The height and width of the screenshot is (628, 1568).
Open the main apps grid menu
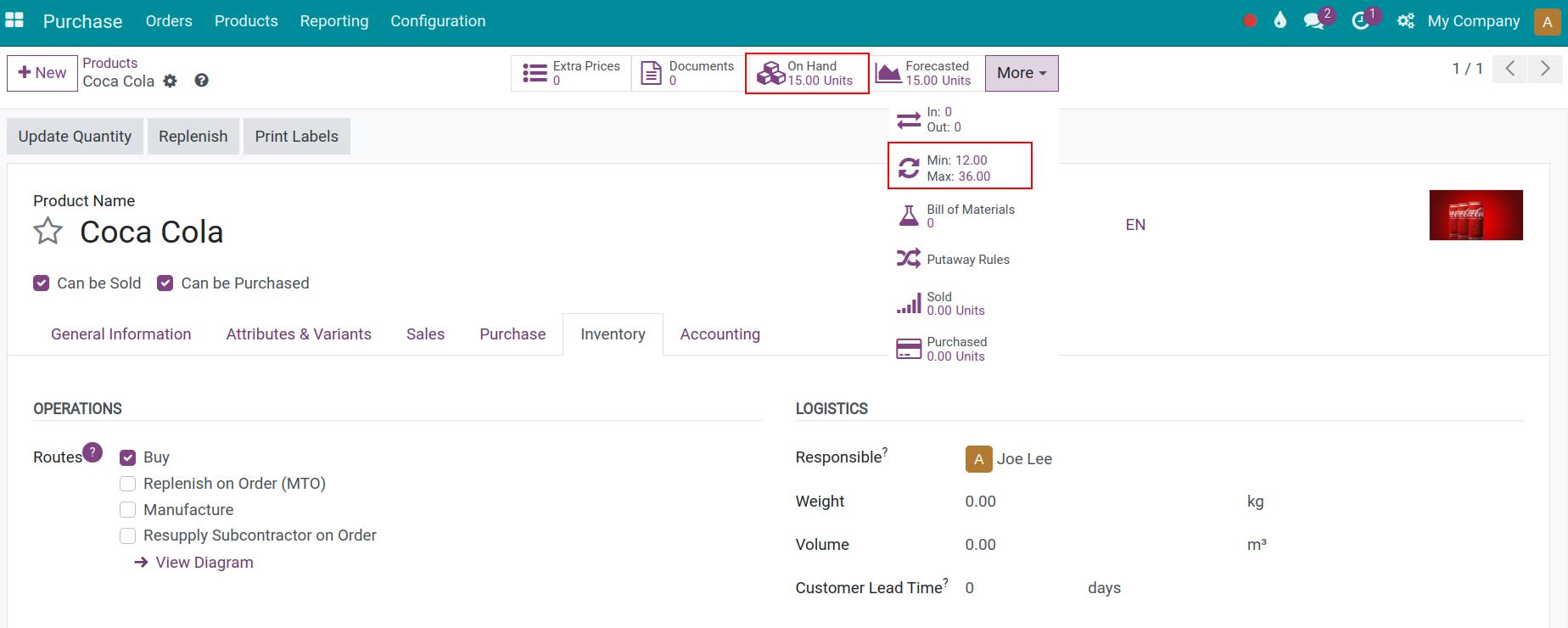[14, 20]
